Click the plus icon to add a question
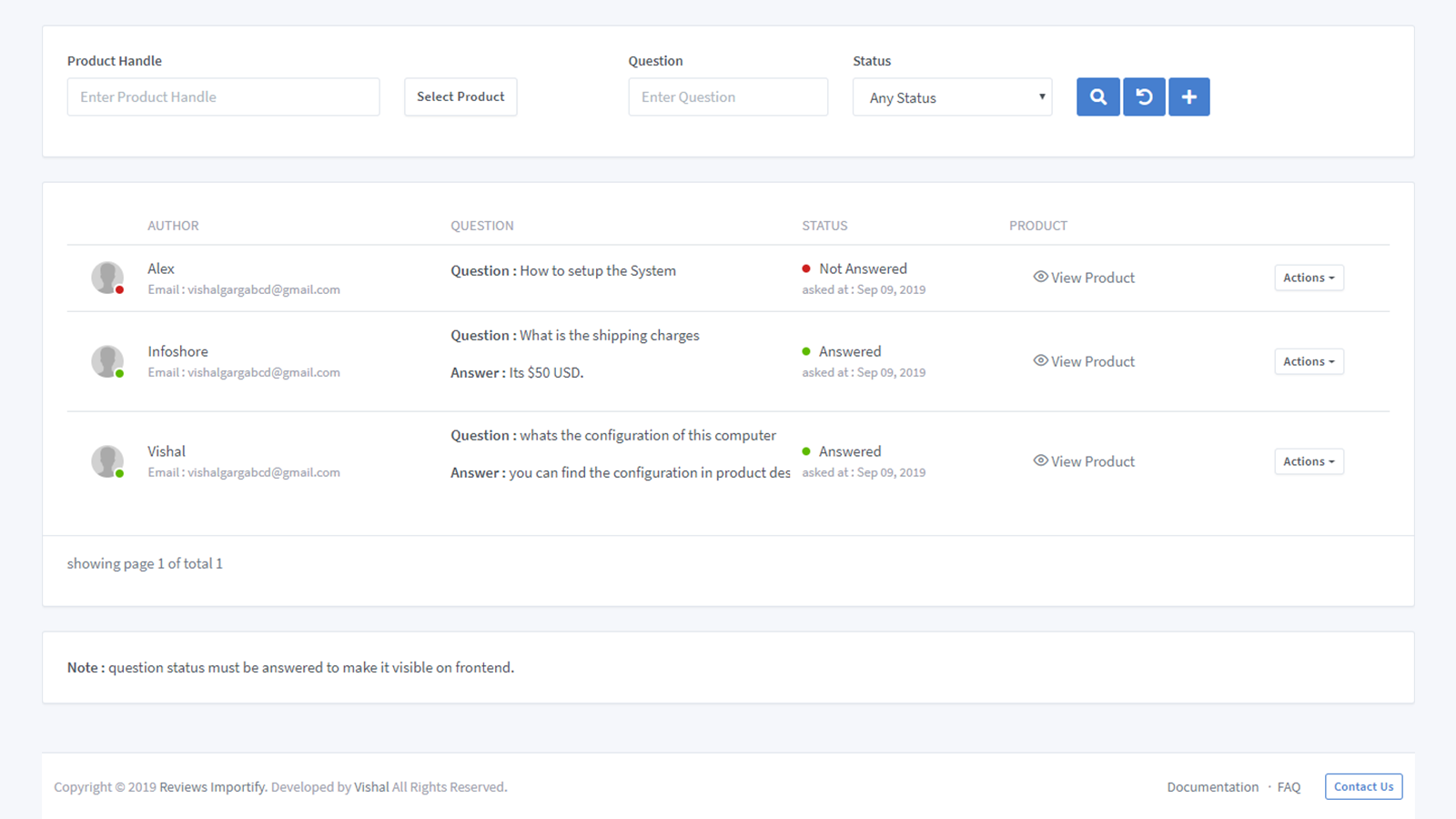Viewport: 1456px width, 819px height. (1188, 96)
